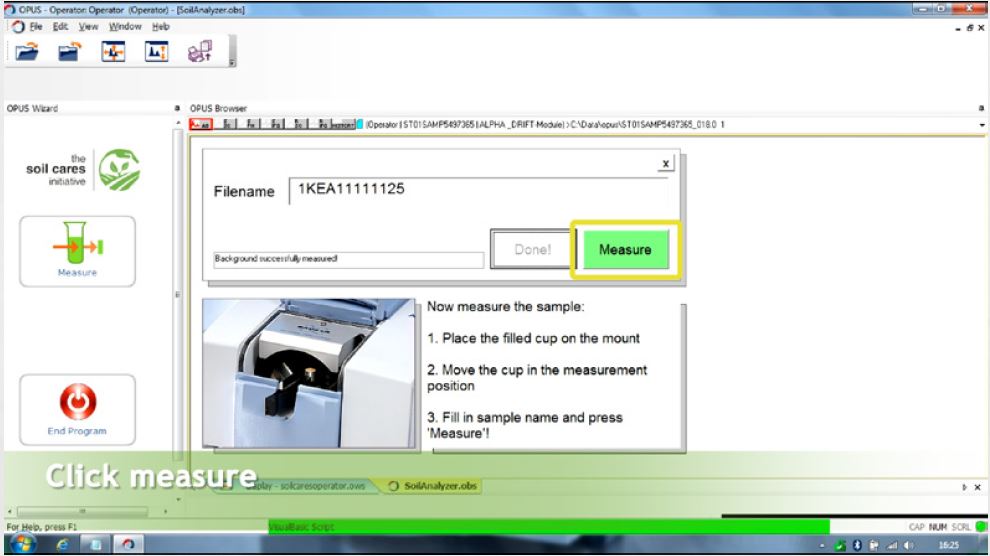
Task: Click the spectrometer sample mount image
Action: (308, 374)
